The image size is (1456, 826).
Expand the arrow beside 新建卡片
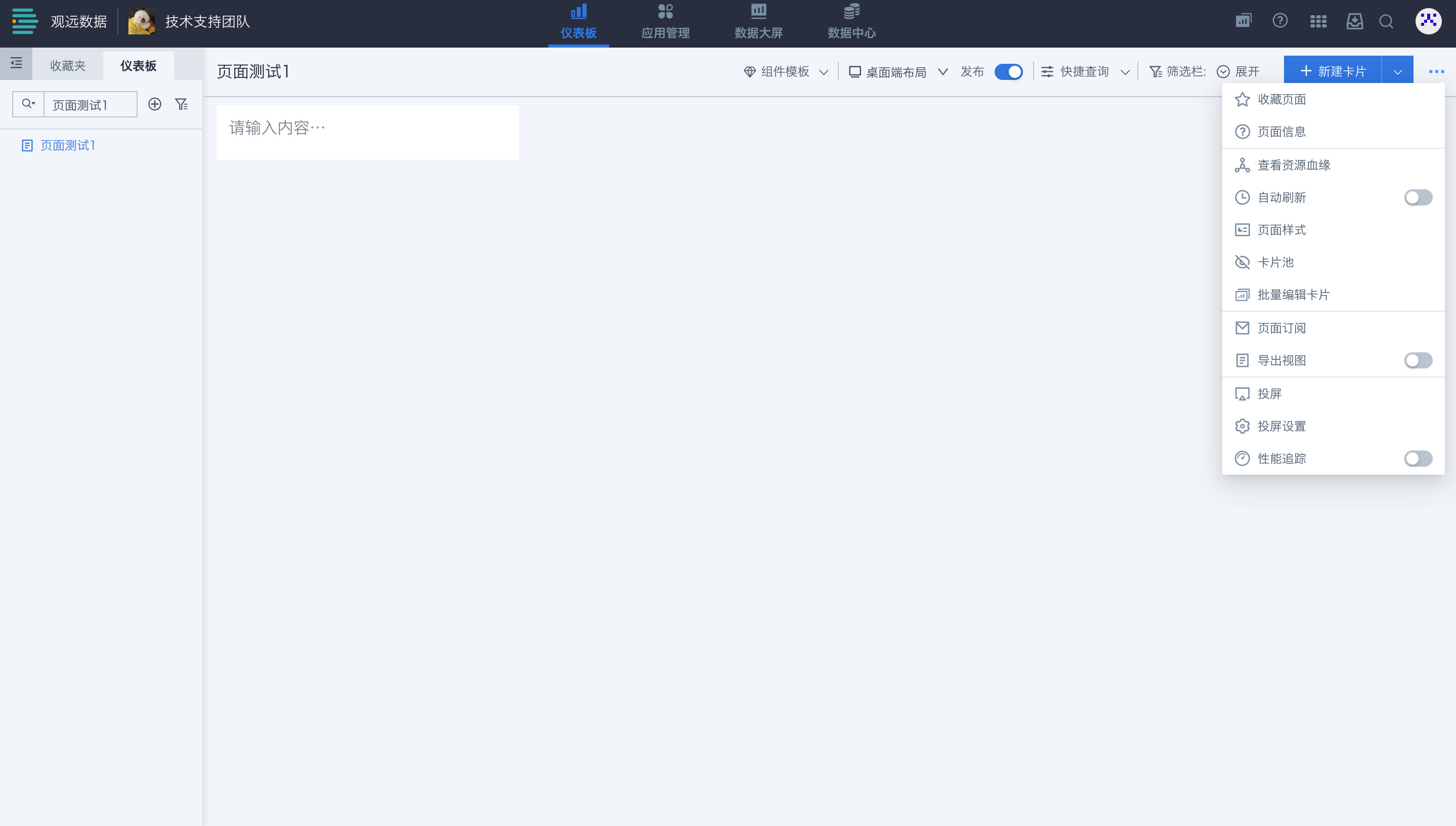coord(1397,72)
